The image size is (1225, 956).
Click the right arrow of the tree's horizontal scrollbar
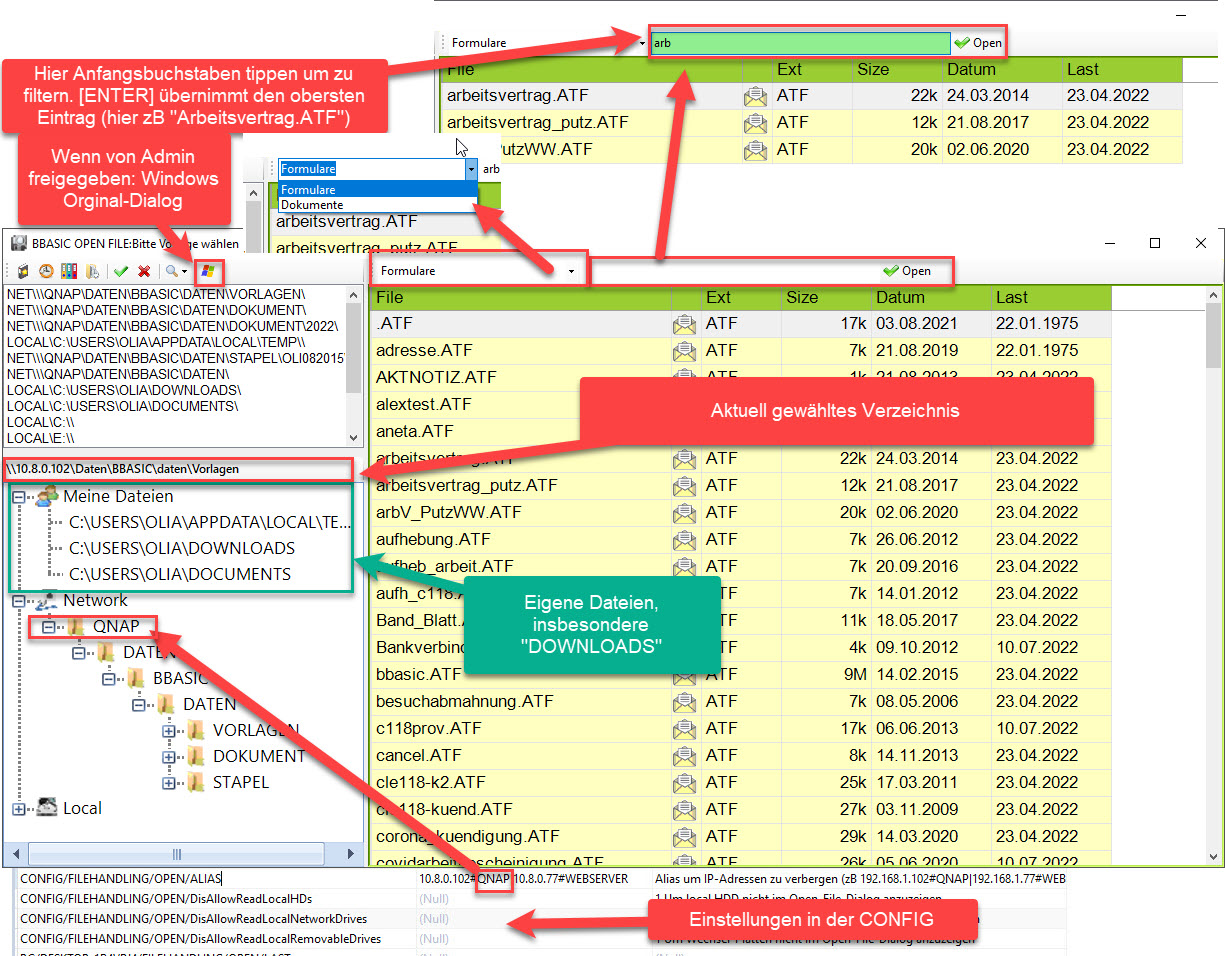point(351,854)
